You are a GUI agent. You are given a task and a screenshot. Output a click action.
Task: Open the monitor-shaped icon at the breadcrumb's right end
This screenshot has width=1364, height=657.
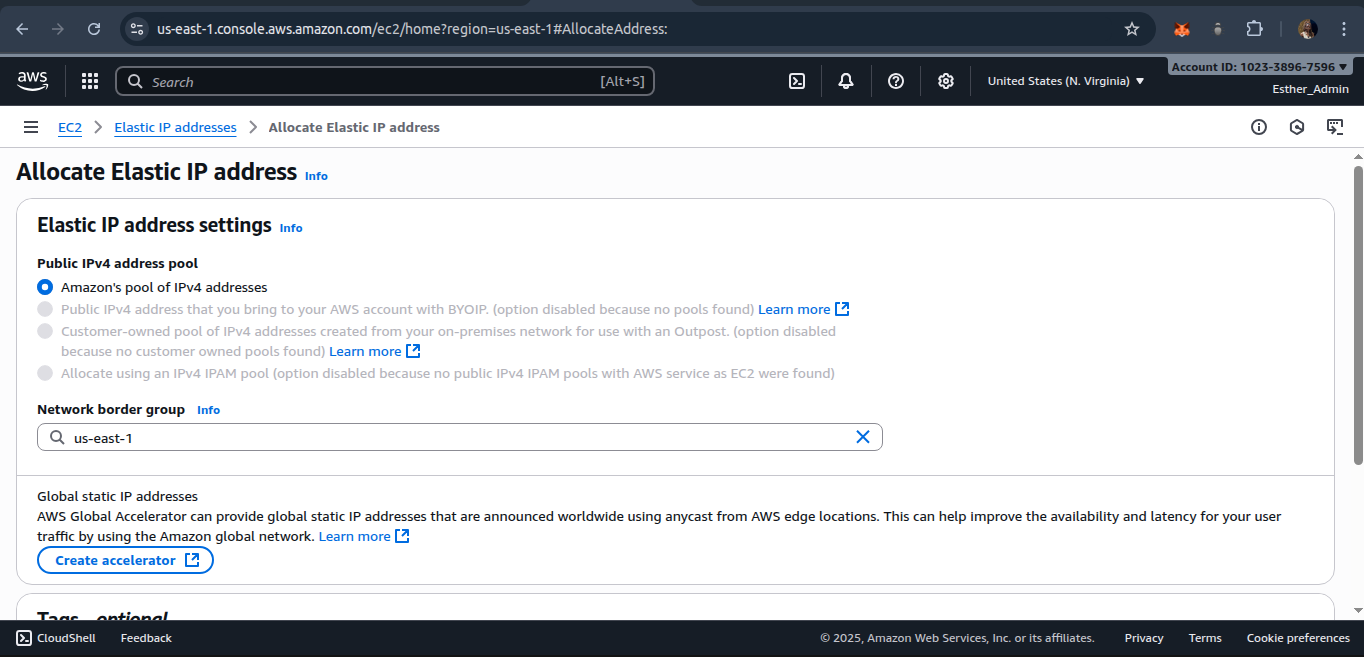(x=1335, y=127)
